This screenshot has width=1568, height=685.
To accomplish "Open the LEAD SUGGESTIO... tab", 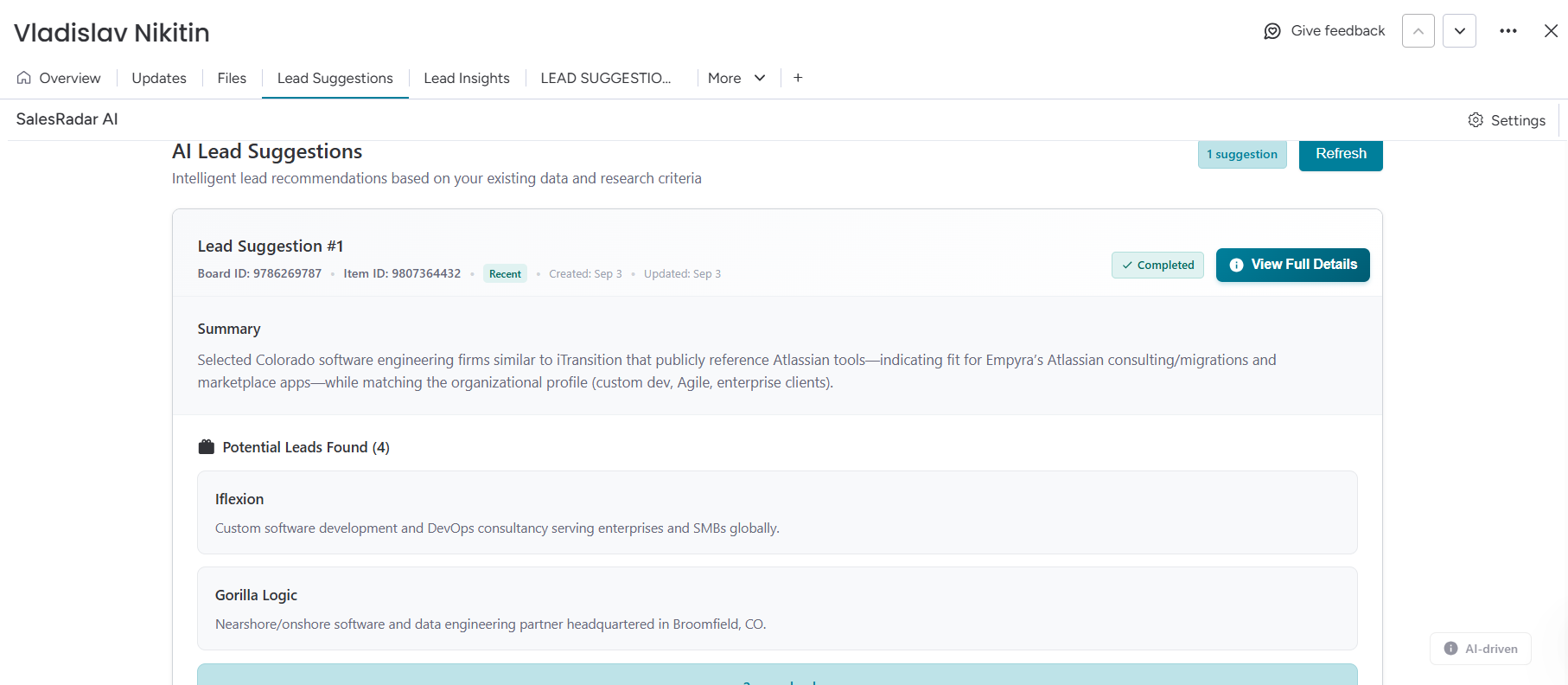I will click(606, 78).
